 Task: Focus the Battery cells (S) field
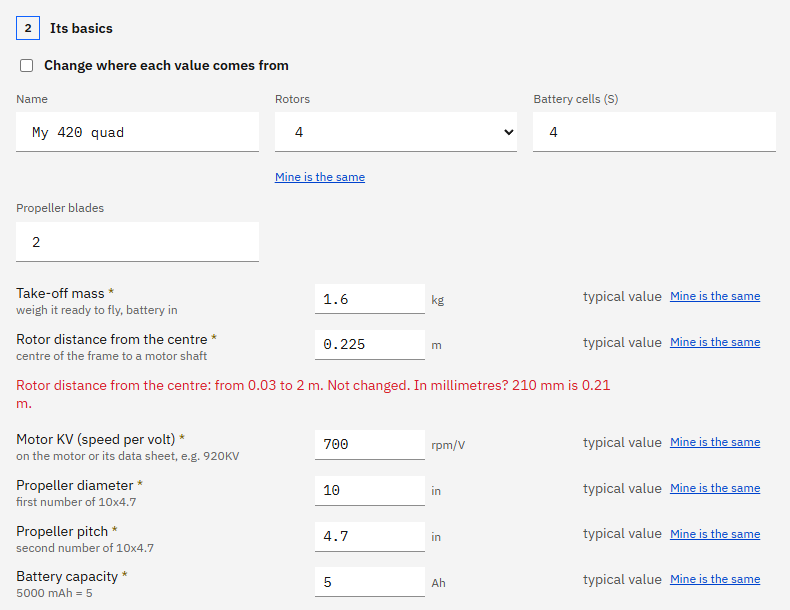pyautogui.click(x=654, y=132)
